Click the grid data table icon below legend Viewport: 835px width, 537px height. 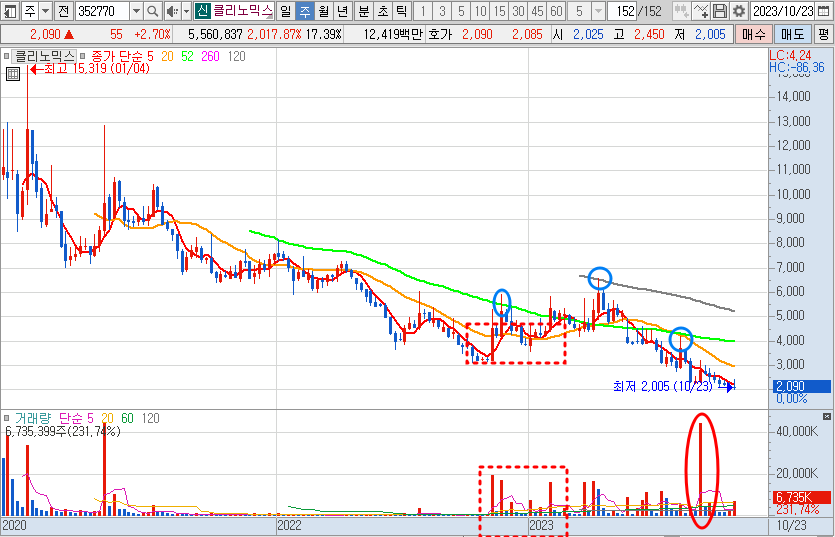coord(13,74)
